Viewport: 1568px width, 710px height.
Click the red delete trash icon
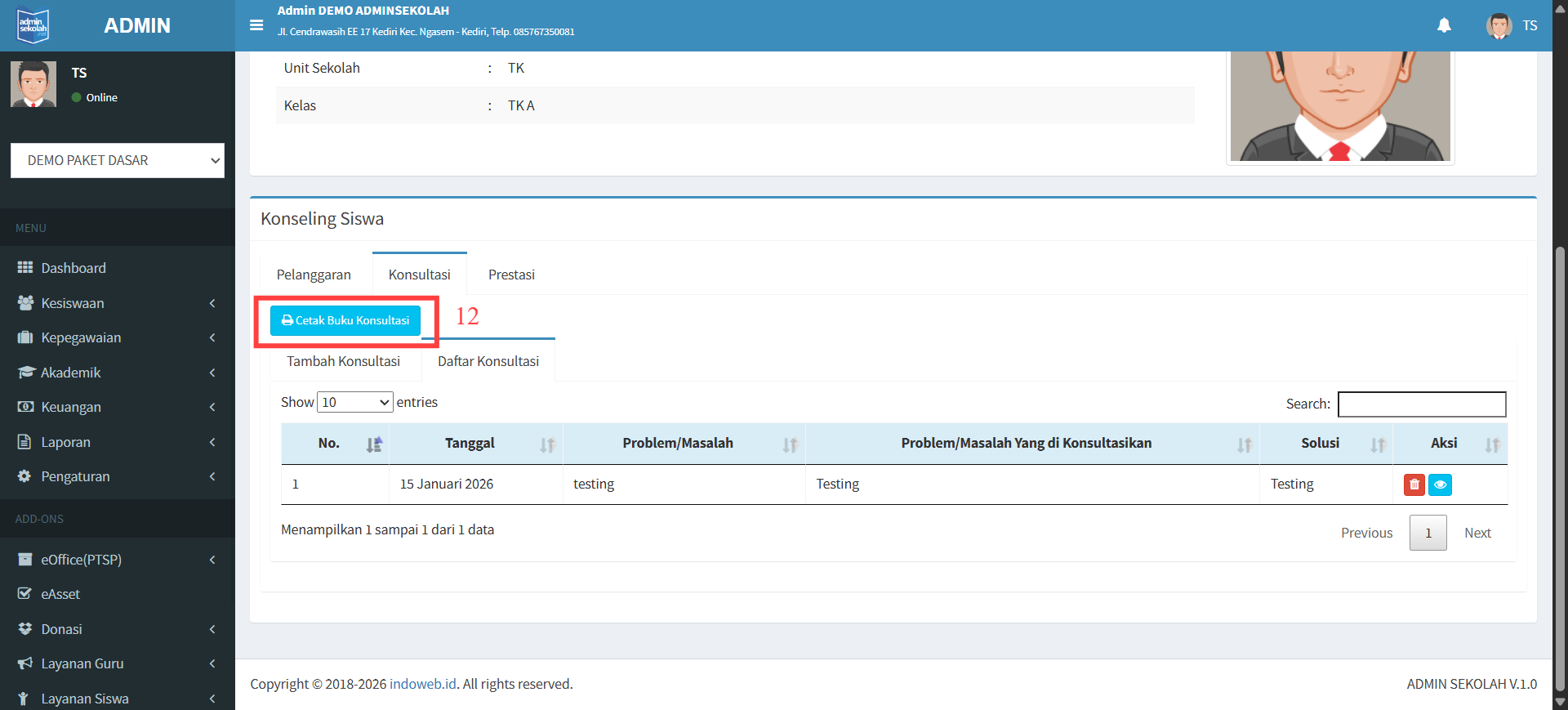(x=1414, y=484)
